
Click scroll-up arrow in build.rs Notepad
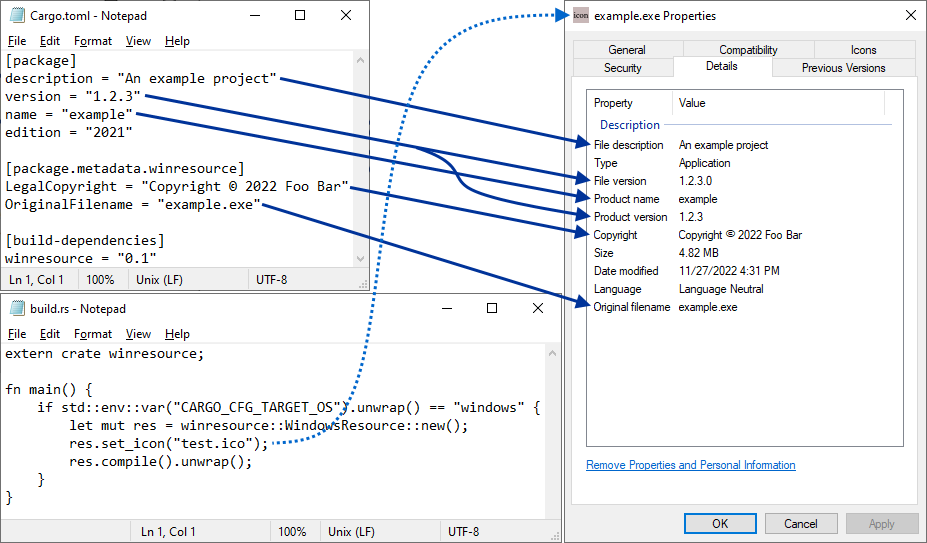tap(552, 353)
